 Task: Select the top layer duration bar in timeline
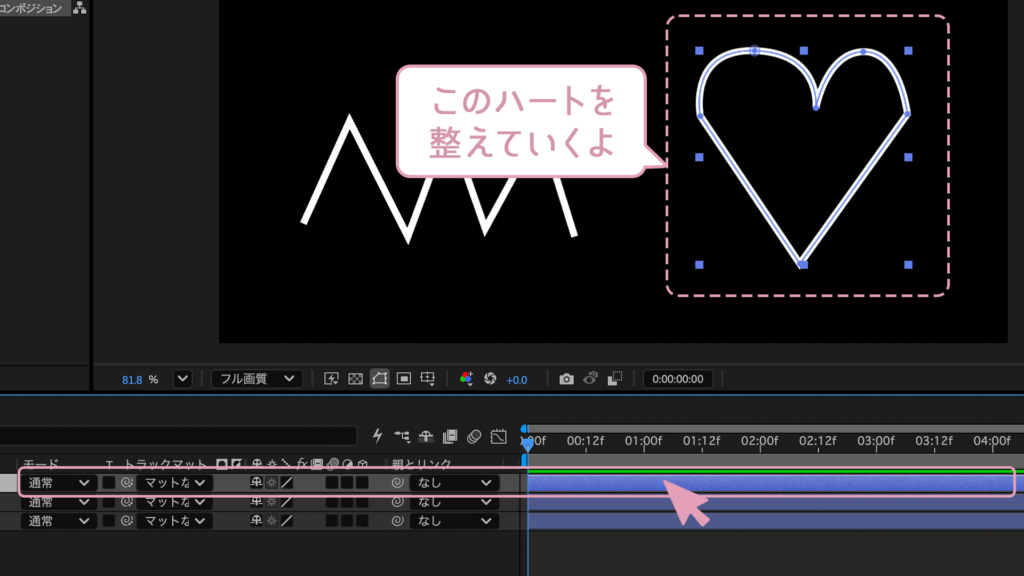click(775, 483)
